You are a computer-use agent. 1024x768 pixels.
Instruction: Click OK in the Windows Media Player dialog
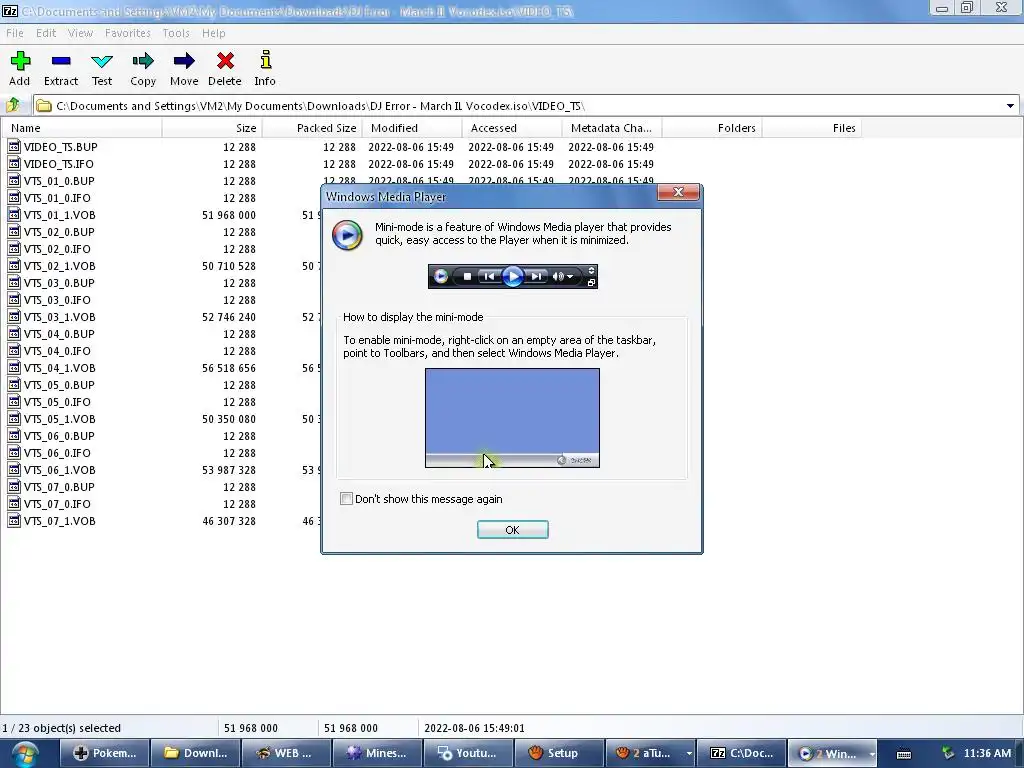[513, 530]
